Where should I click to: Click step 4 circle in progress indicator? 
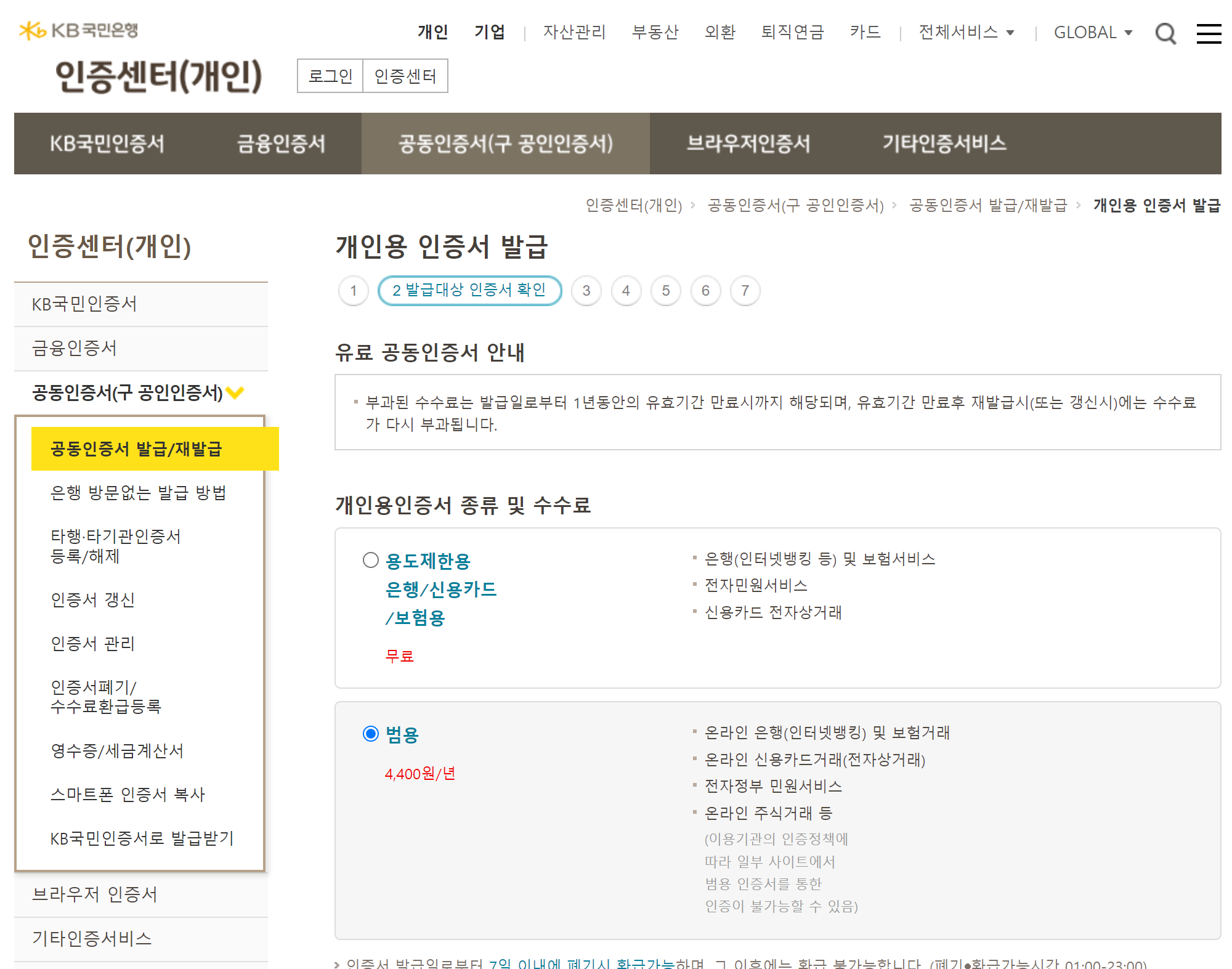click(x=626, y=291)
